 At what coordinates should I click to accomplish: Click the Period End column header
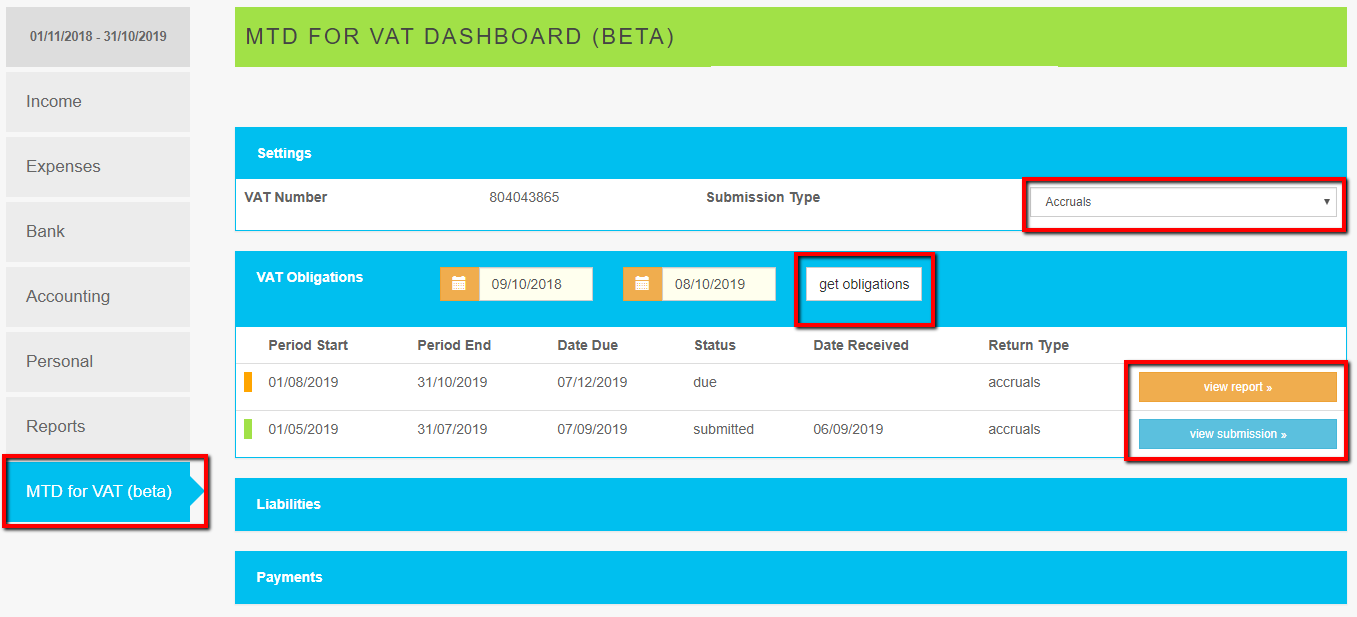454,345
